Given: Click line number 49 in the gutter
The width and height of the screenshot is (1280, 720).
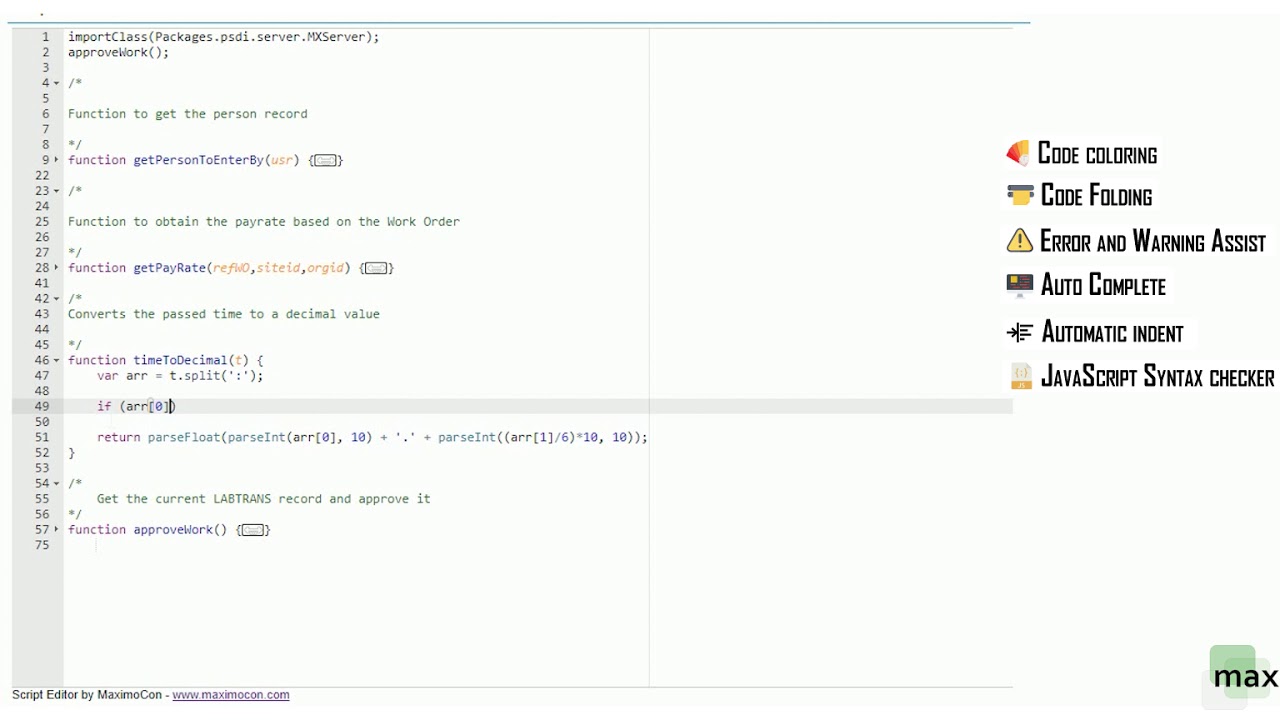Looking at the screenshot, I should point(41,406).
